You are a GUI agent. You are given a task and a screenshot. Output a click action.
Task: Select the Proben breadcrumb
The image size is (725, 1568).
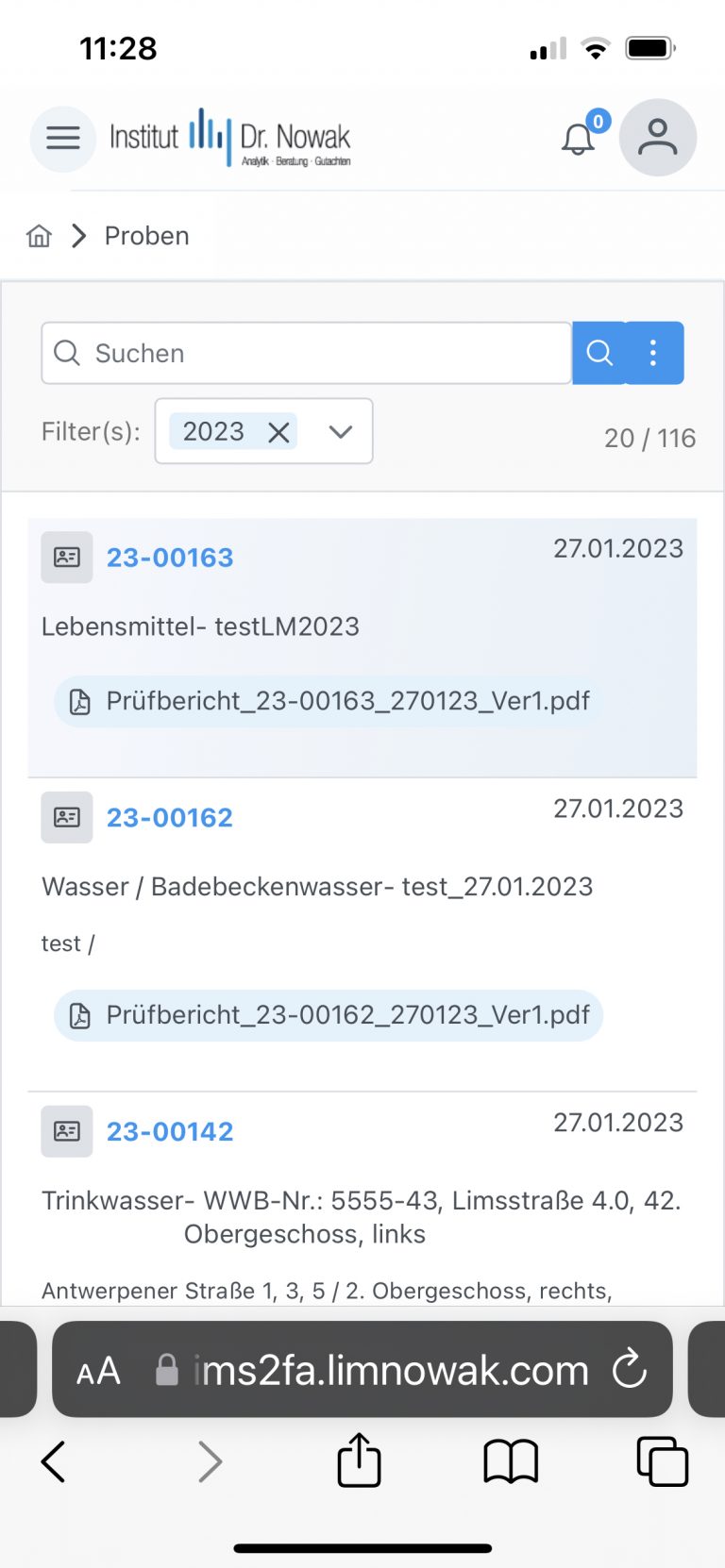tap(147, 236)
